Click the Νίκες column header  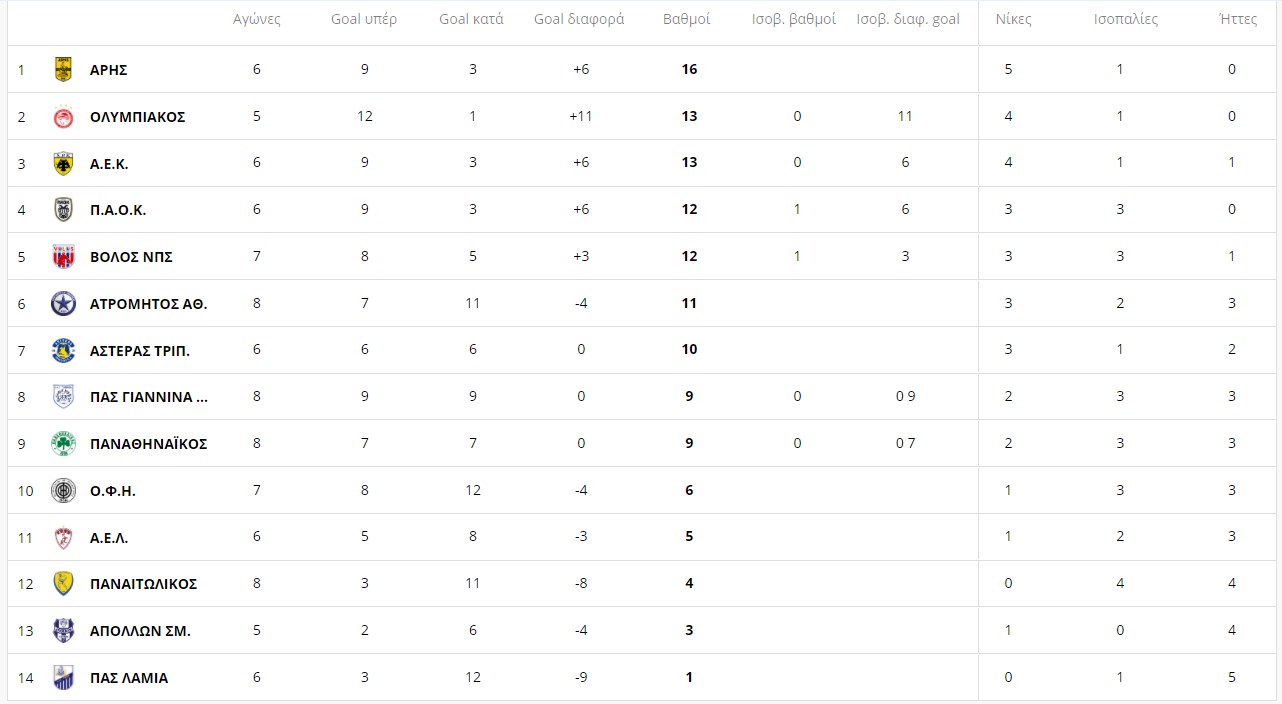1013,19
